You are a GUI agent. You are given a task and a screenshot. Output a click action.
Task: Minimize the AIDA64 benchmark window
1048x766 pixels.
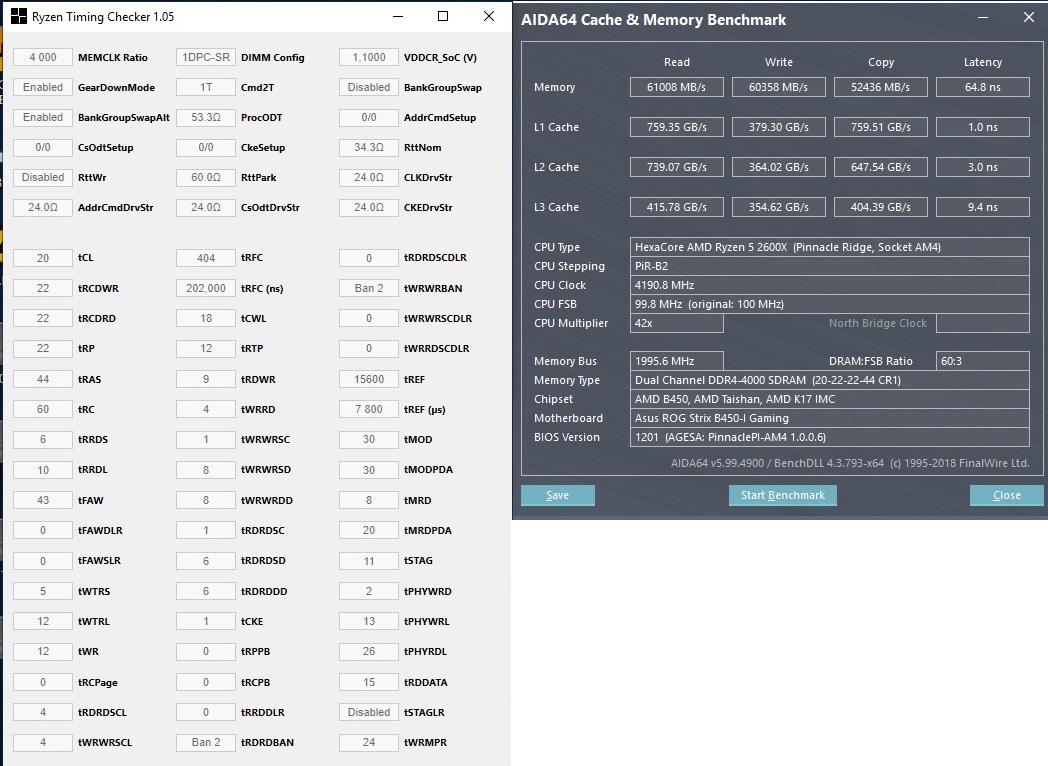[982, 18]
